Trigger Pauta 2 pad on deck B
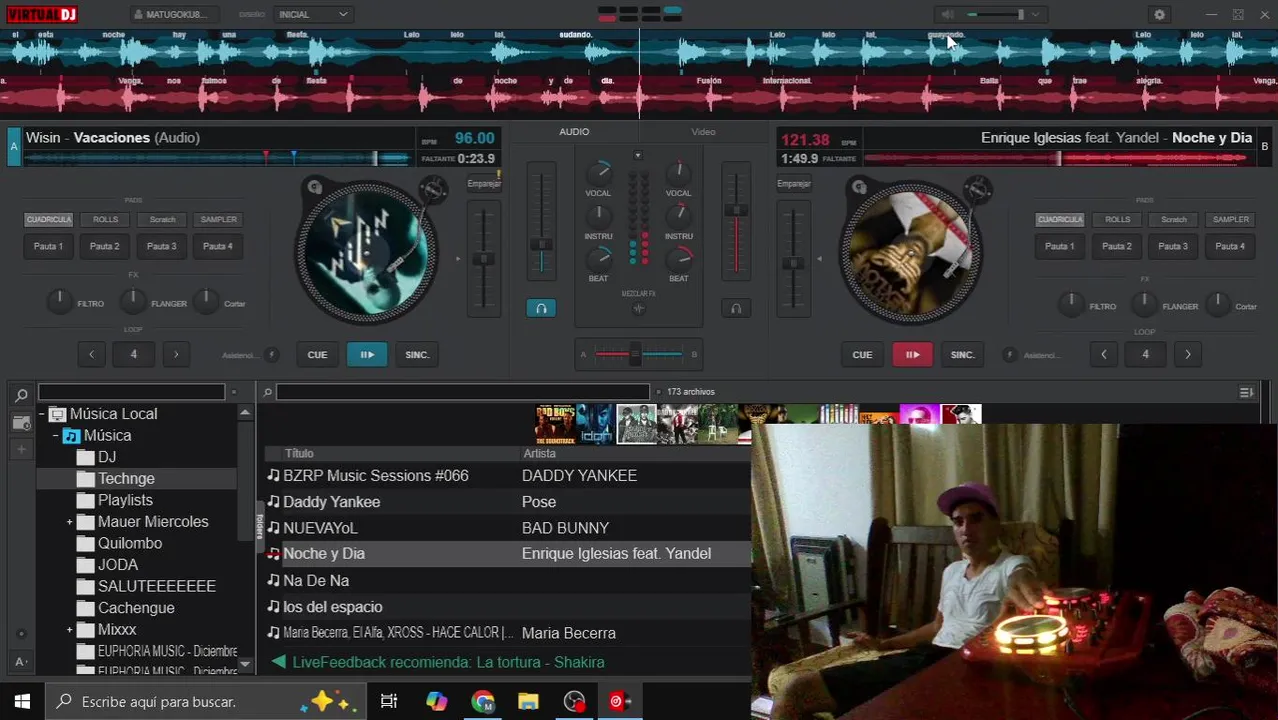This screenshot has height=720, width=1278. point(1117,246)
